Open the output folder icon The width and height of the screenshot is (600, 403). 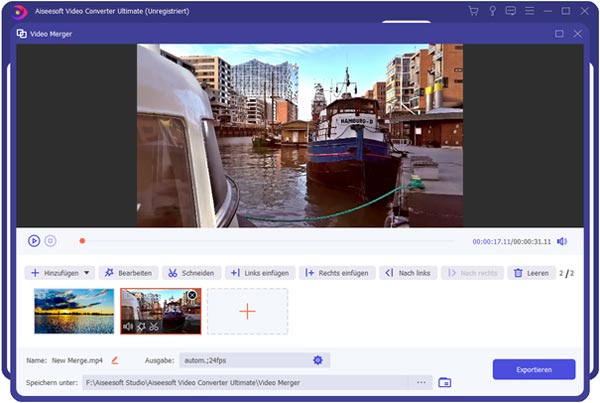pos(445,382)
